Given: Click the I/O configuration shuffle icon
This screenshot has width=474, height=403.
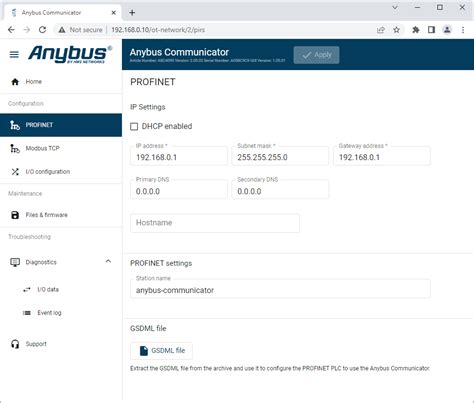Looking at the screenshot, I should (x=15, y=172).
